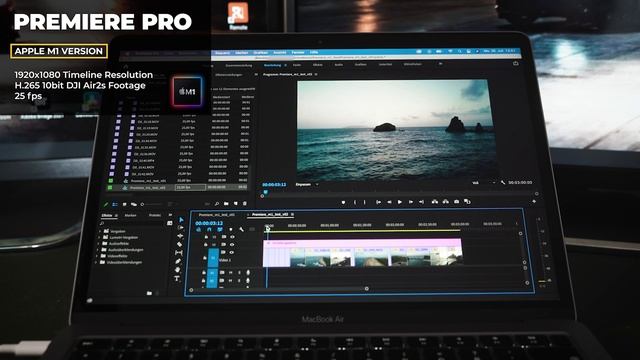The width and height of the screenshot is (640, 360).
Task: Select the Hand tool
Action: 178,270
